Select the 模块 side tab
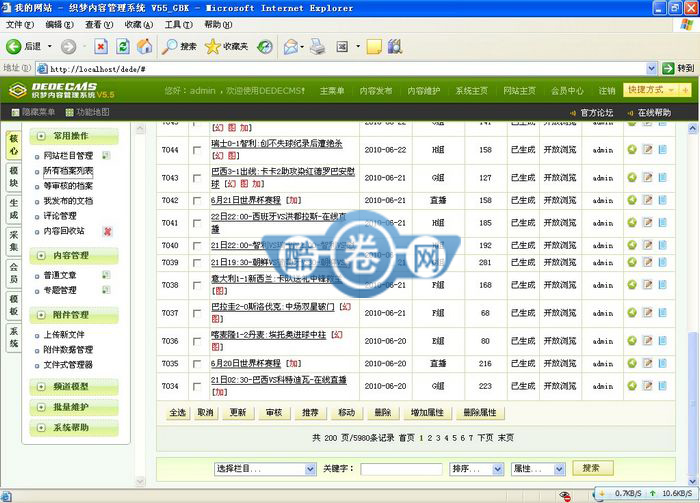Viewport: 700px width, 503px height. [x=14, y=177]
